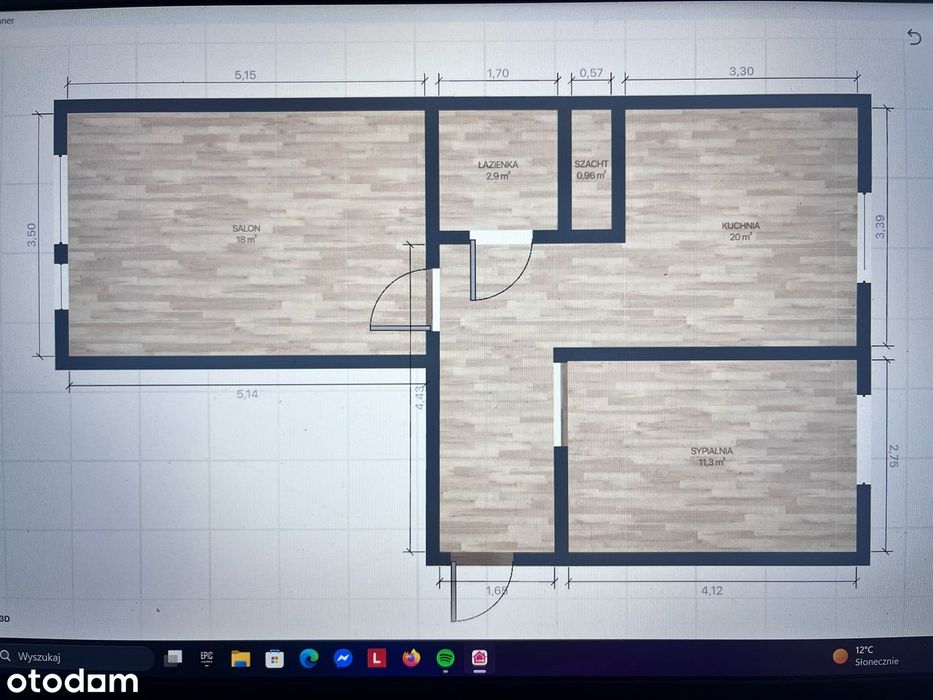Click the 18 m² salon area value

(x=246, y=240)
